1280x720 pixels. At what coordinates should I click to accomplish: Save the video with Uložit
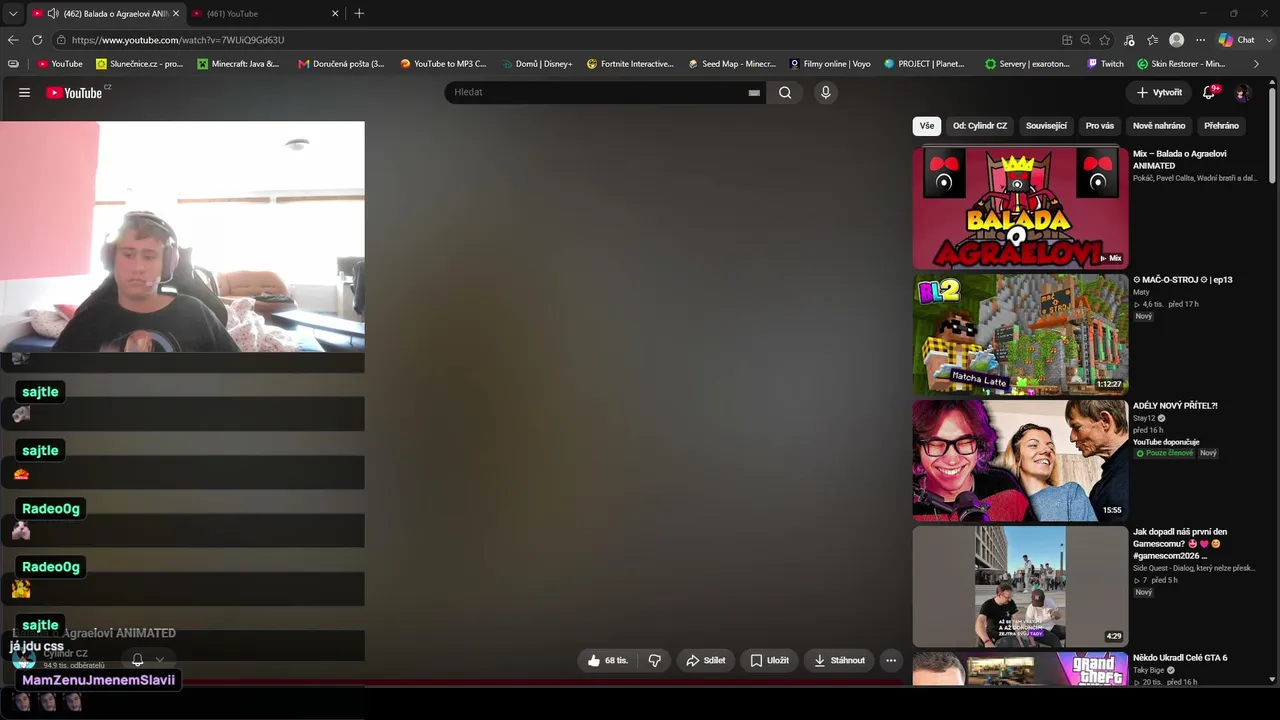pyautogui.click(x=769, y=660)
